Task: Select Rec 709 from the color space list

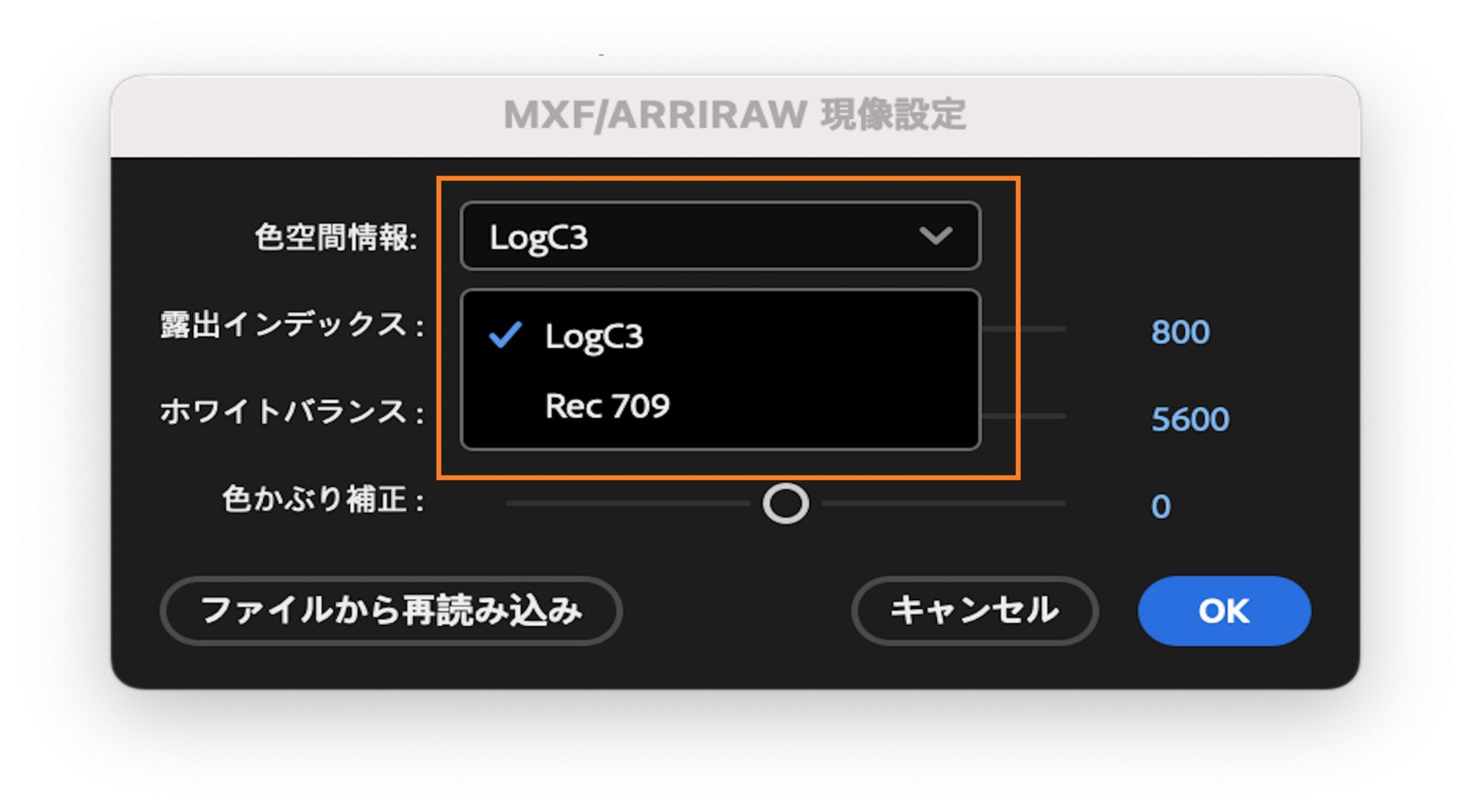Action: pos(609,406)
